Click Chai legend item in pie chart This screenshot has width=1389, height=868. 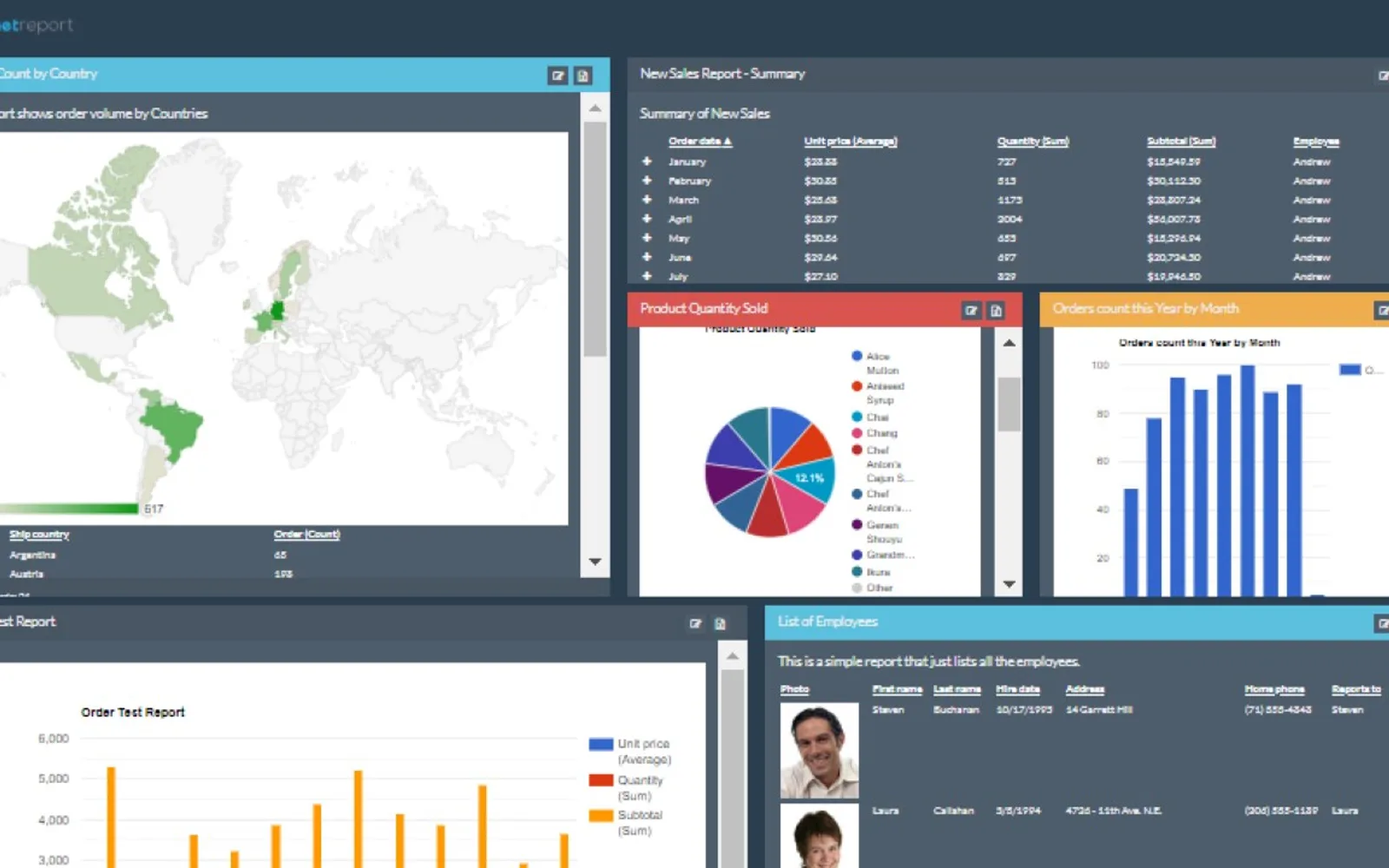tap(870, 418)
